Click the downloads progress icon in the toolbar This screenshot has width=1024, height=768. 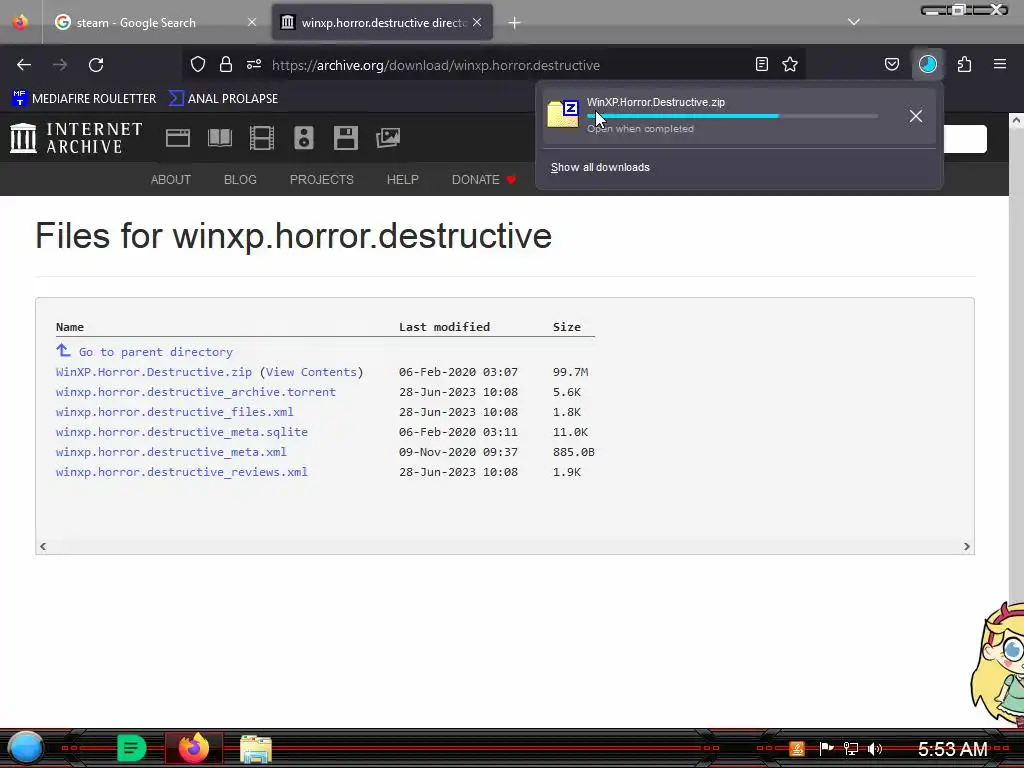tap(928, 64)
